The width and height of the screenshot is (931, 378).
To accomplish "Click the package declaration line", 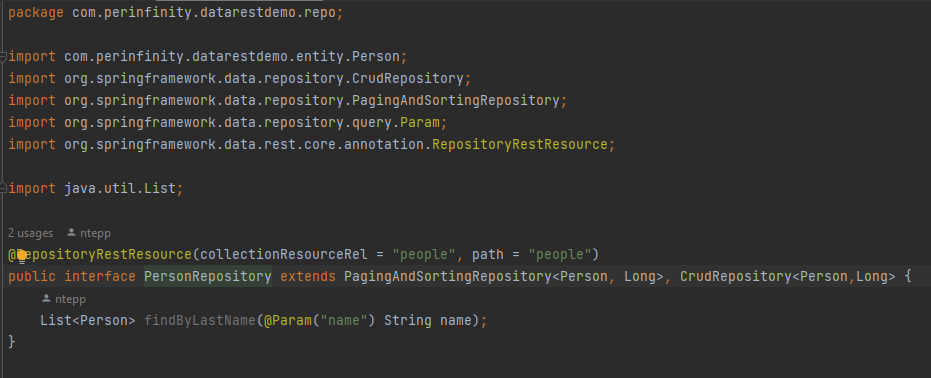I will tap(176, 13).
